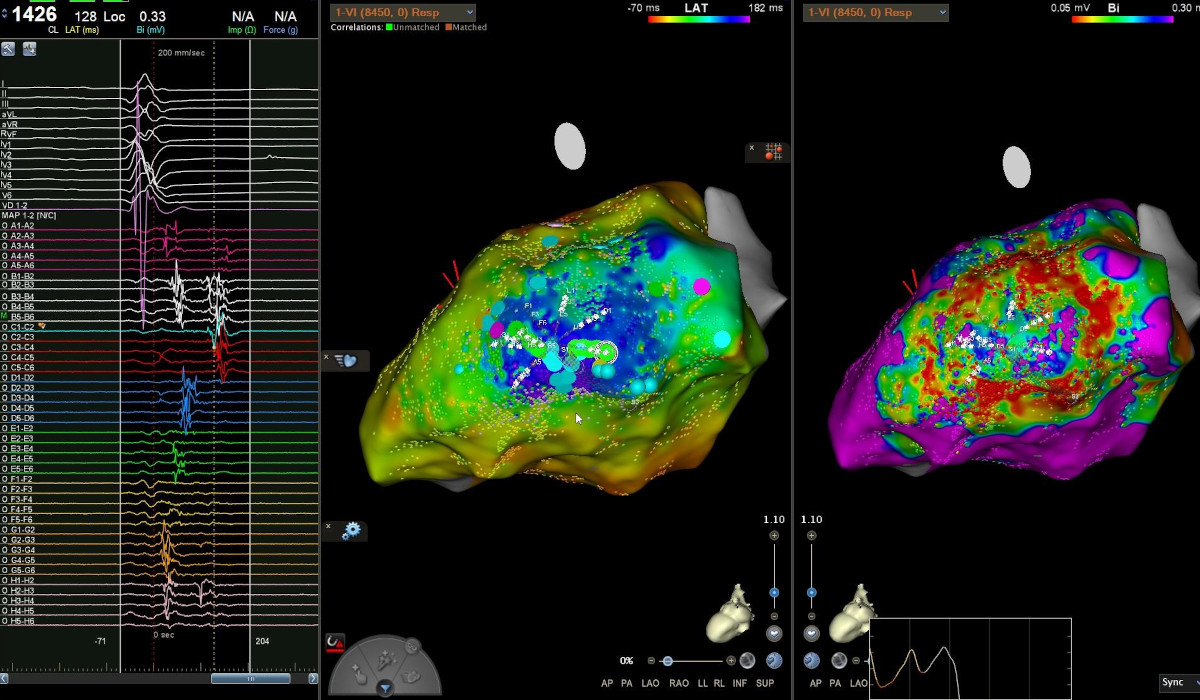
Task: Click the ECG signal display icon
Action: pos(29,48)
